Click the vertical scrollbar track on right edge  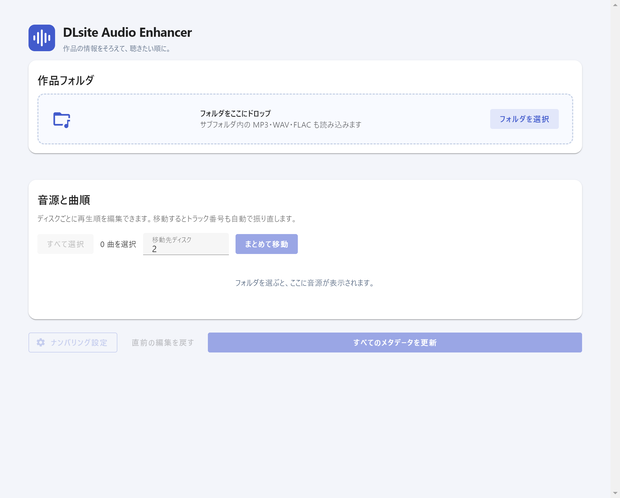click(x=615, y=249)
